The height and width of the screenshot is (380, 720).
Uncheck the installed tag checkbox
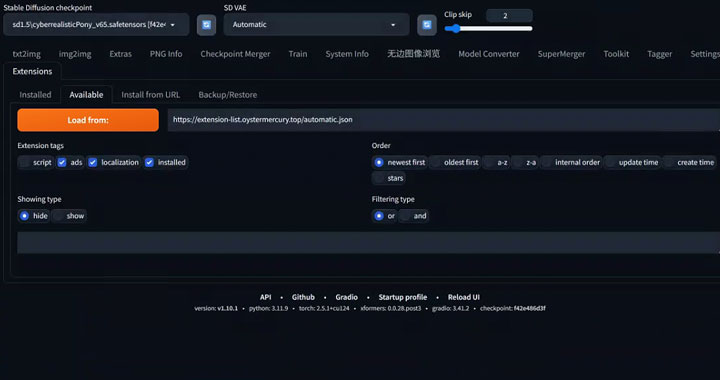(x=149, y=162)
